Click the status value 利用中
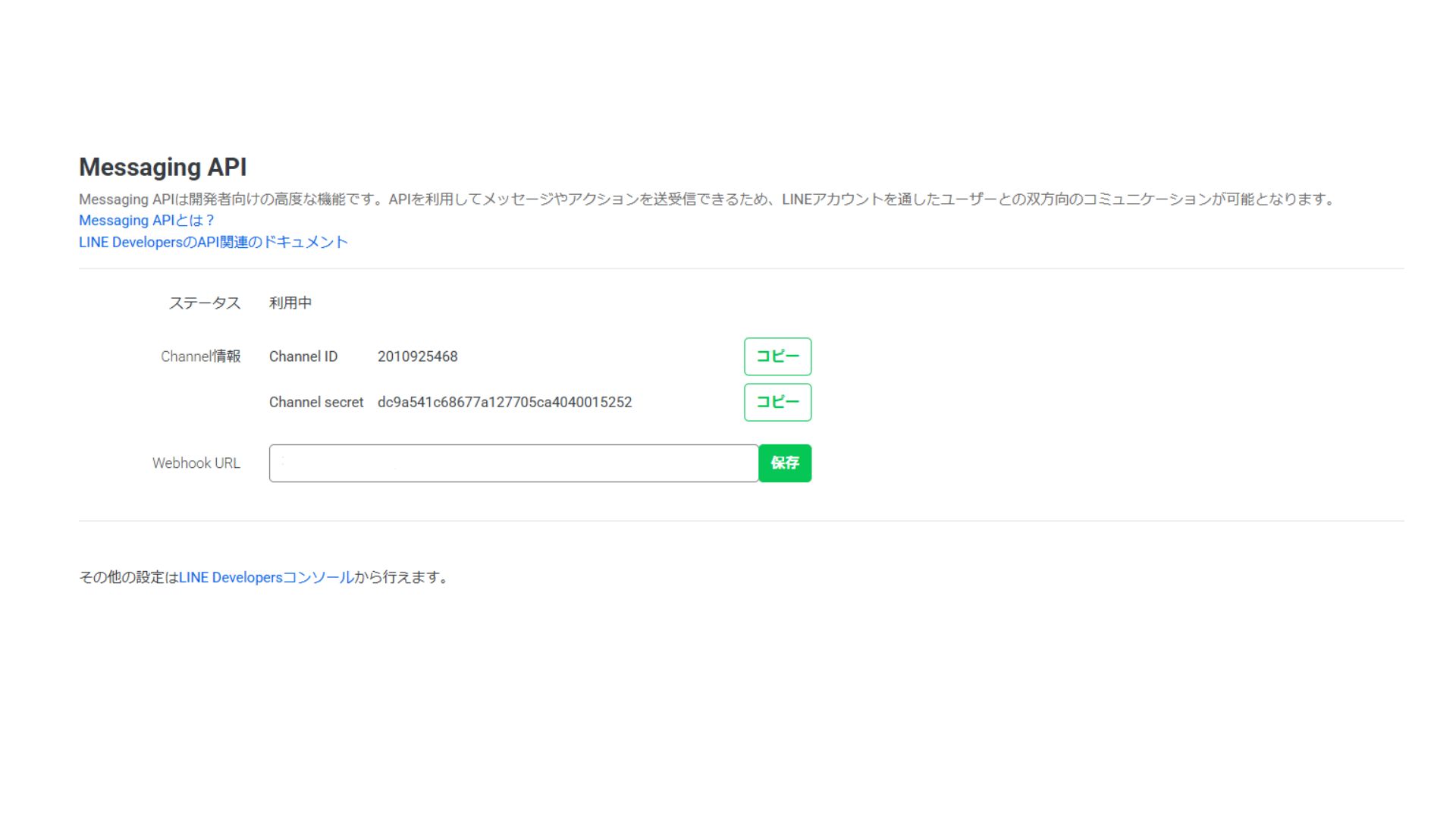 [290, 303]
